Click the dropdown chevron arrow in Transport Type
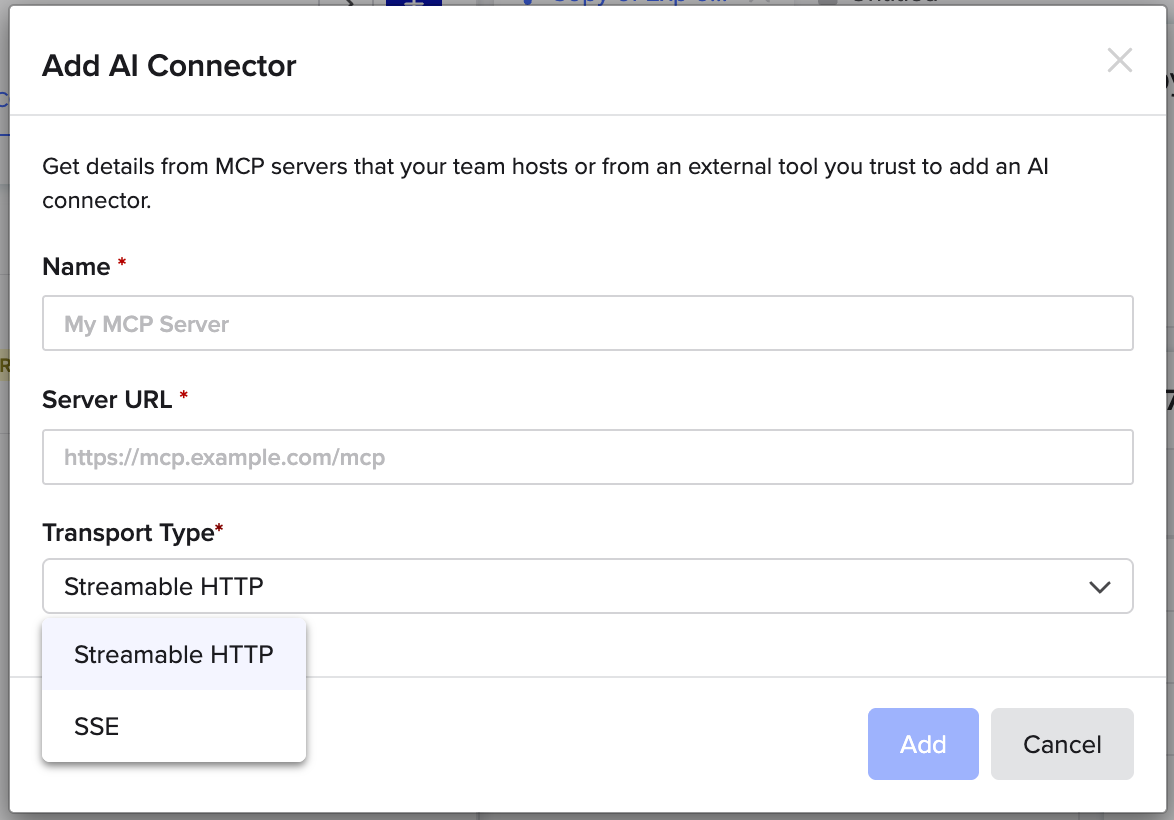This screenshot has width=1174, height=820. pyautogui.click(x=1100, y=587)
